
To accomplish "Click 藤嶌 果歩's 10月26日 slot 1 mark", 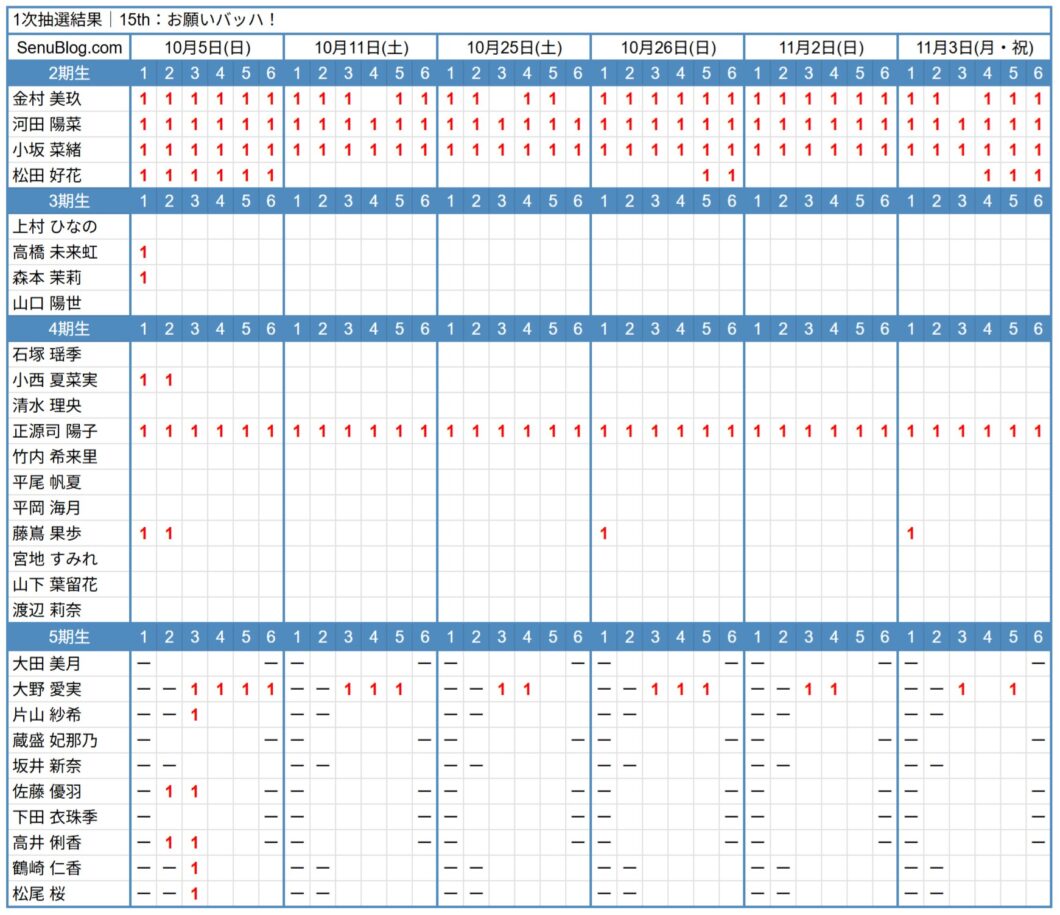I will click(604, 534).
